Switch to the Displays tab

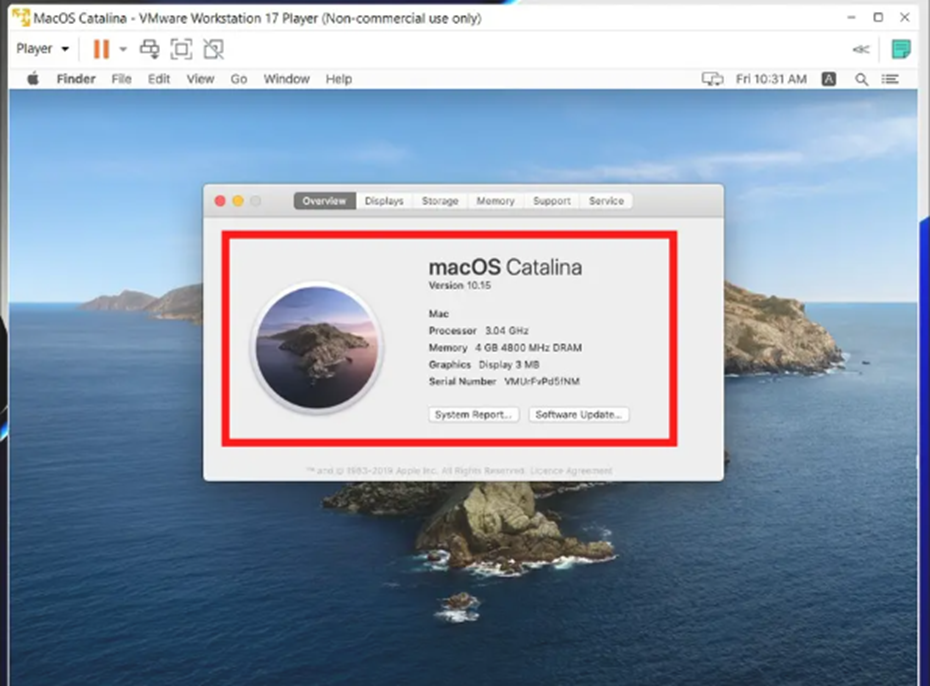click(384, 201)
